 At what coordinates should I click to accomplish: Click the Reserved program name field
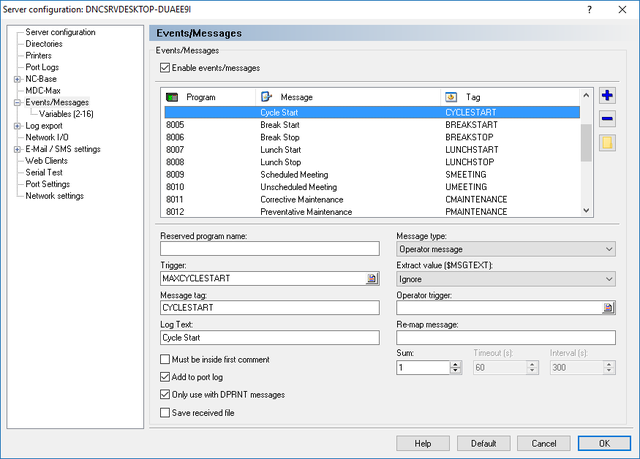(x=270, y=248)
